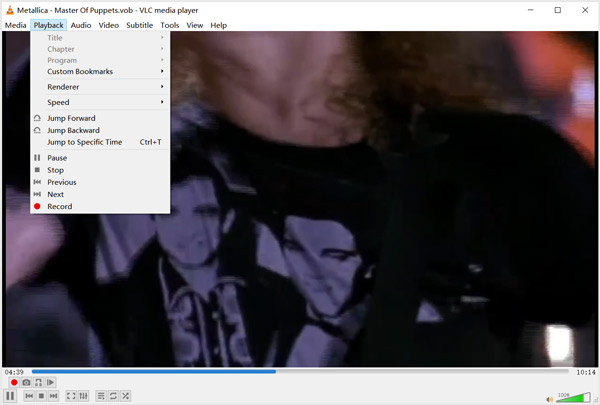Mute audio using the speaker icon
Screen dimensions: 600x405
(549, 399)
